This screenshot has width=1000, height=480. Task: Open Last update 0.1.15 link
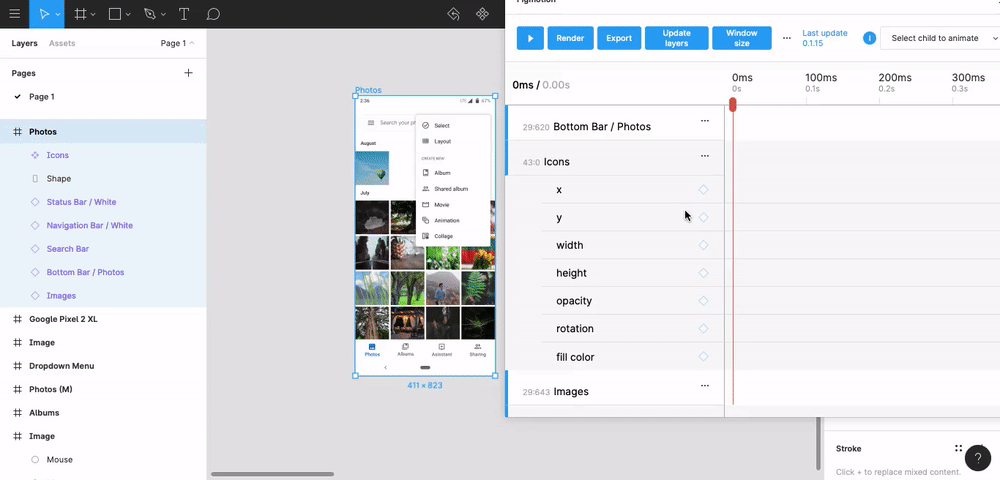(825, 38)
